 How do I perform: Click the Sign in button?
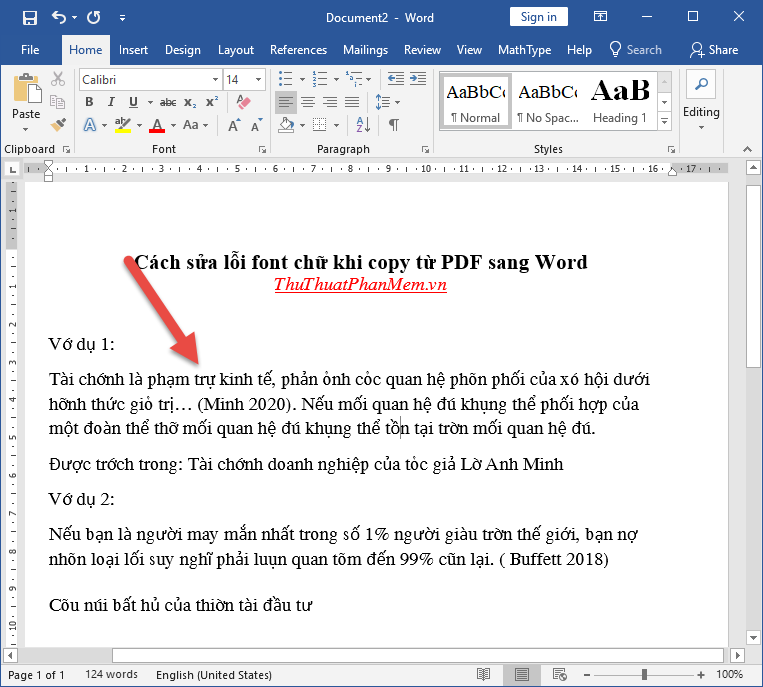539,17
